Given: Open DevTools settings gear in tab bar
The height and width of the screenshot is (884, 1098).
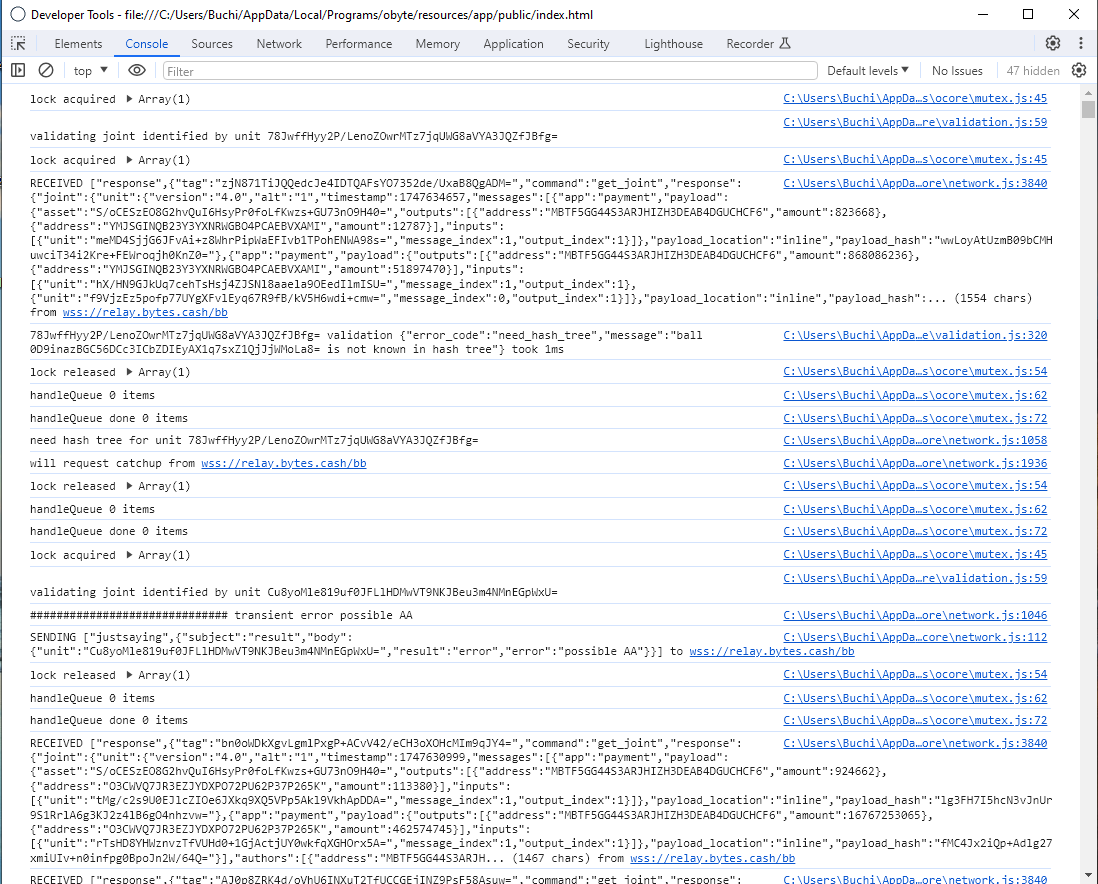Looking at the screenshot, I should click(1052, 43).
